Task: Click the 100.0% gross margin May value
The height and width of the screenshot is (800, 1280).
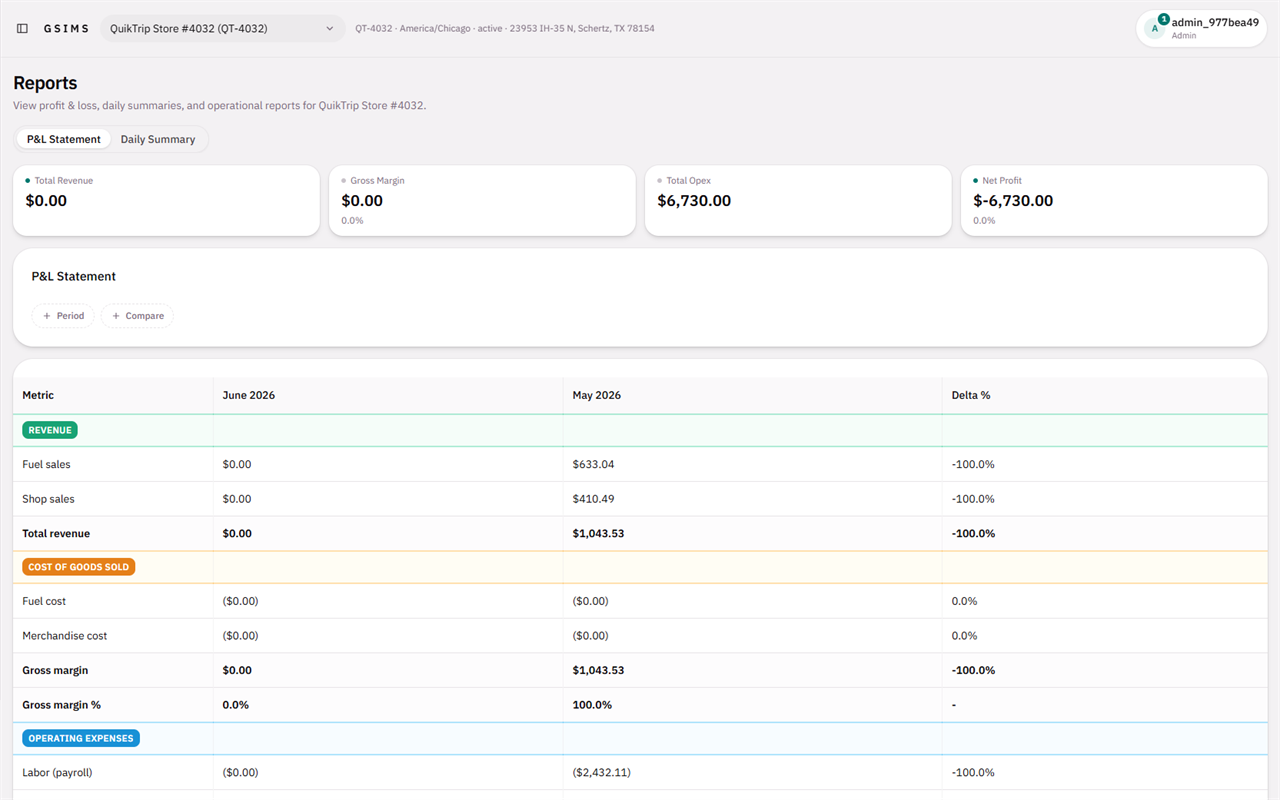Action: pos(592,705)
